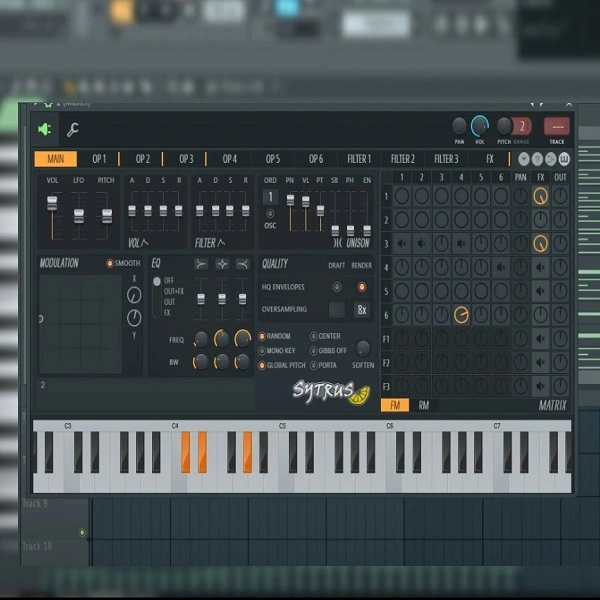Click mute icon in matrix row 3 column 4

pos(461,243)
